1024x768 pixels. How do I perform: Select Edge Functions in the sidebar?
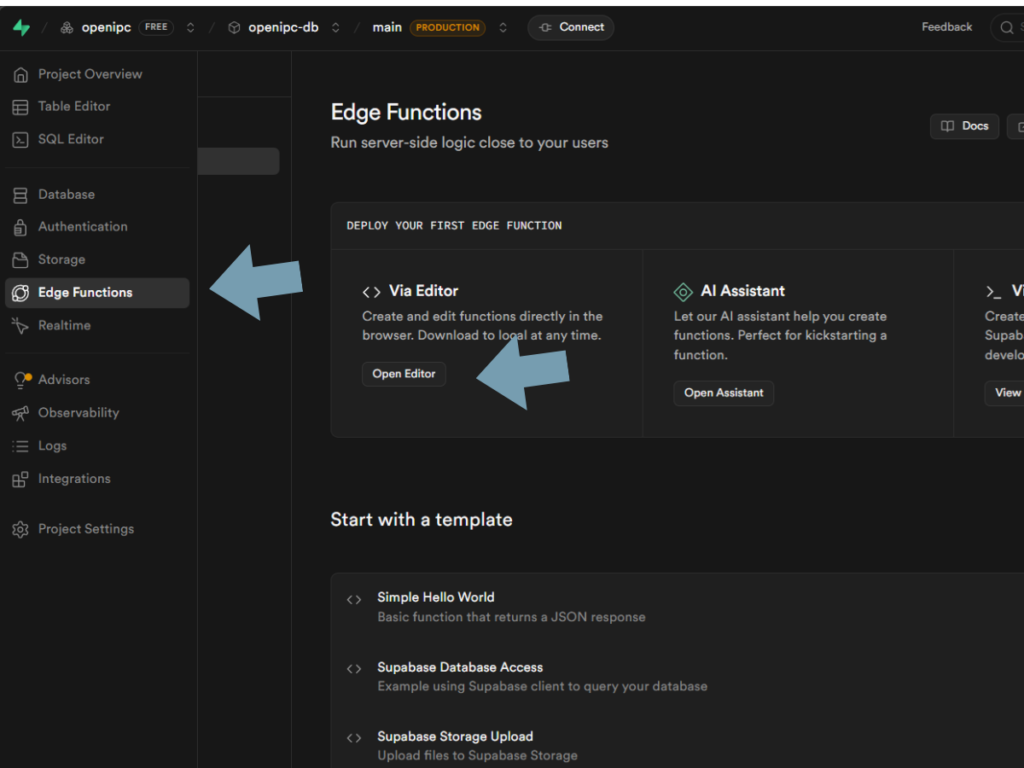[97, 293]
